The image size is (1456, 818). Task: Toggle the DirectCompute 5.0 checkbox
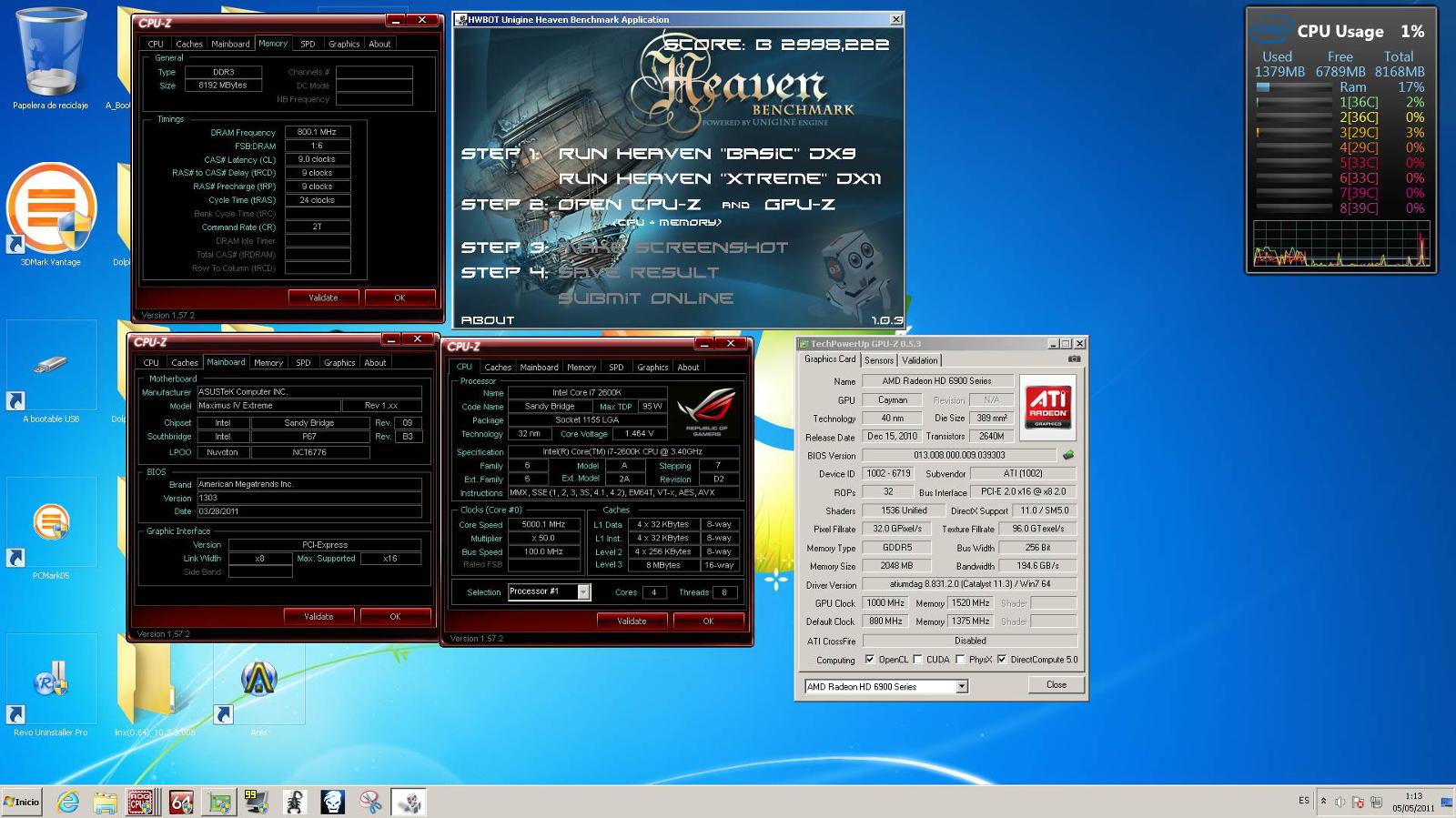(x=1002, y=660)
